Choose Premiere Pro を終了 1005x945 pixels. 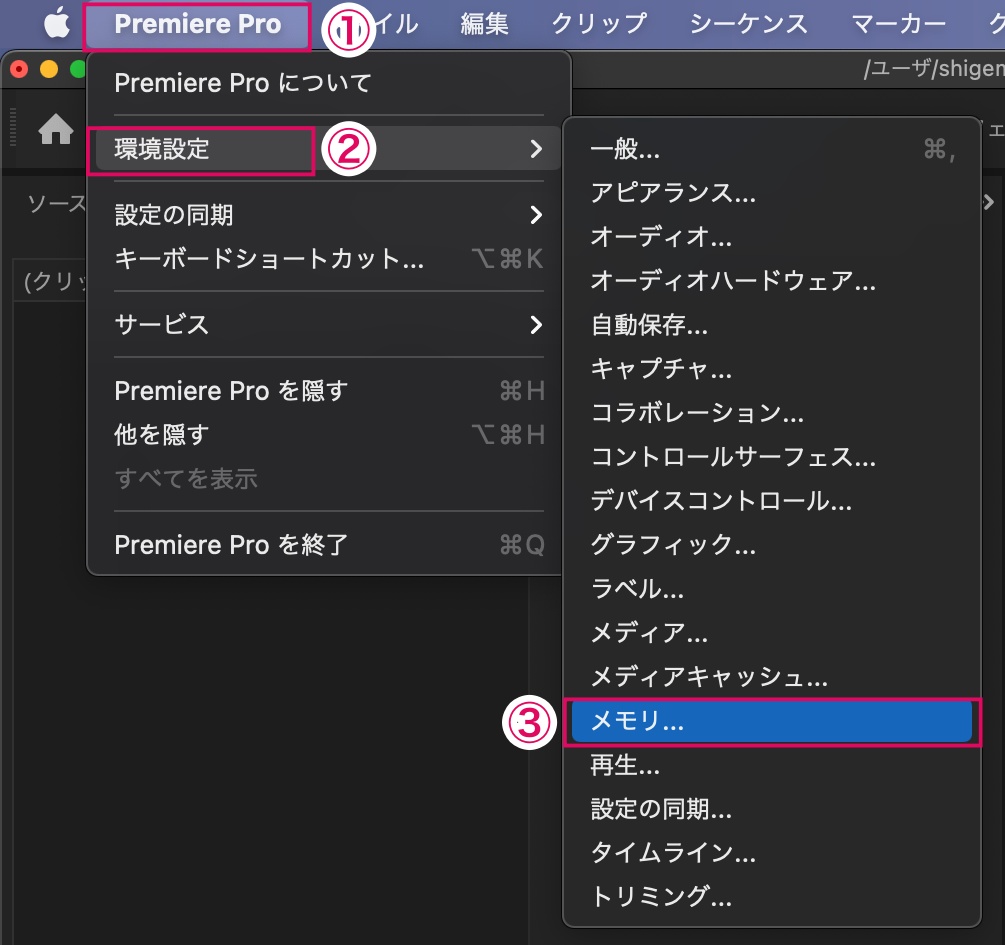click(x=328, y=545)
